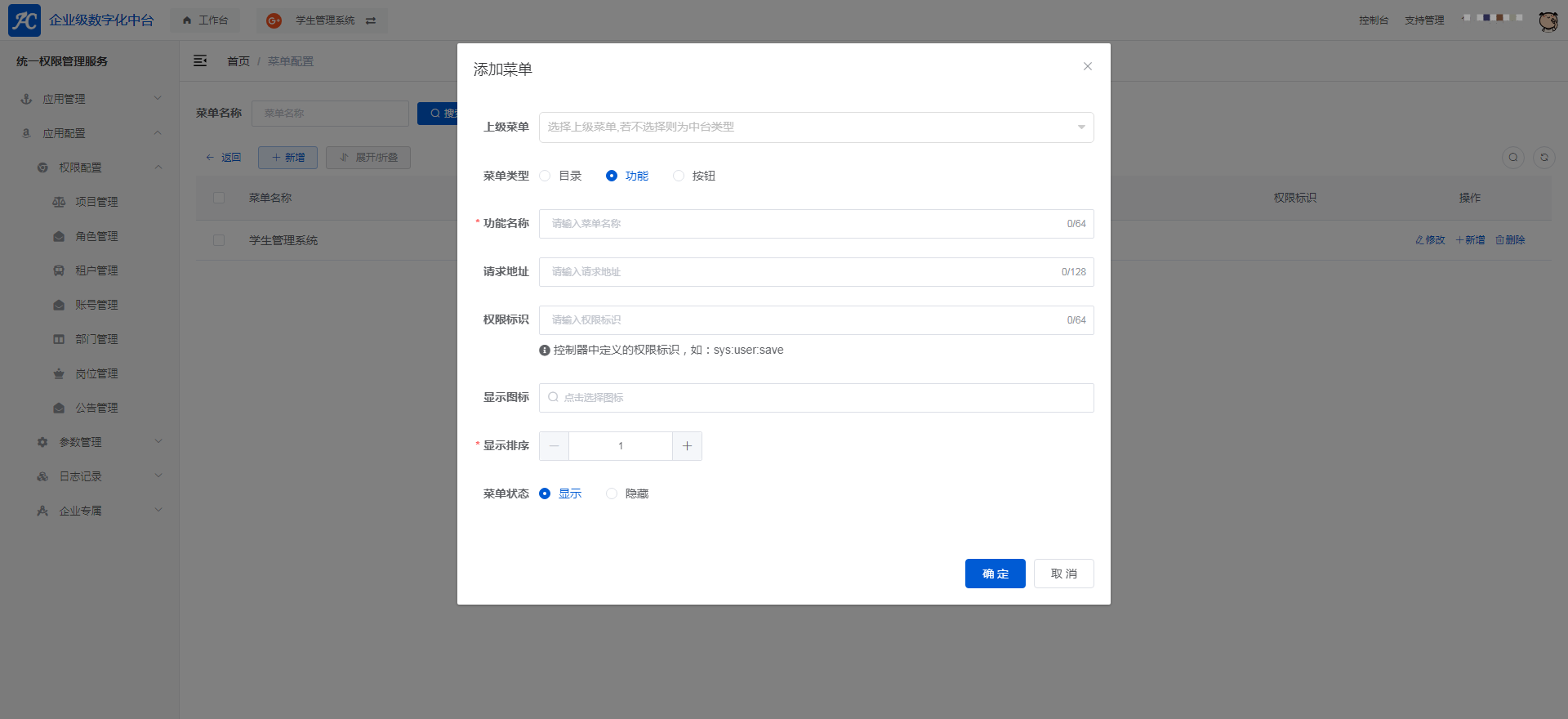Viewport: 1568px width, 719px height.
Task: Select the 按钮 menu type radio
Action: pos(679,176)
